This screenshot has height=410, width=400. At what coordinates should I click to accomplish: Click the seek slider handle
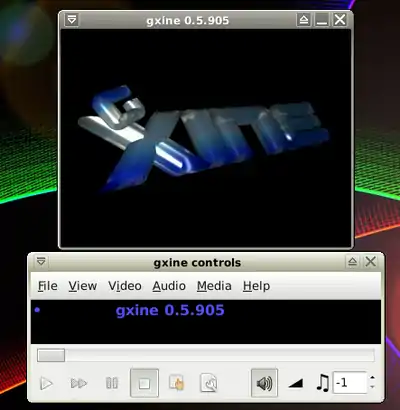click(x=51, y=355)
